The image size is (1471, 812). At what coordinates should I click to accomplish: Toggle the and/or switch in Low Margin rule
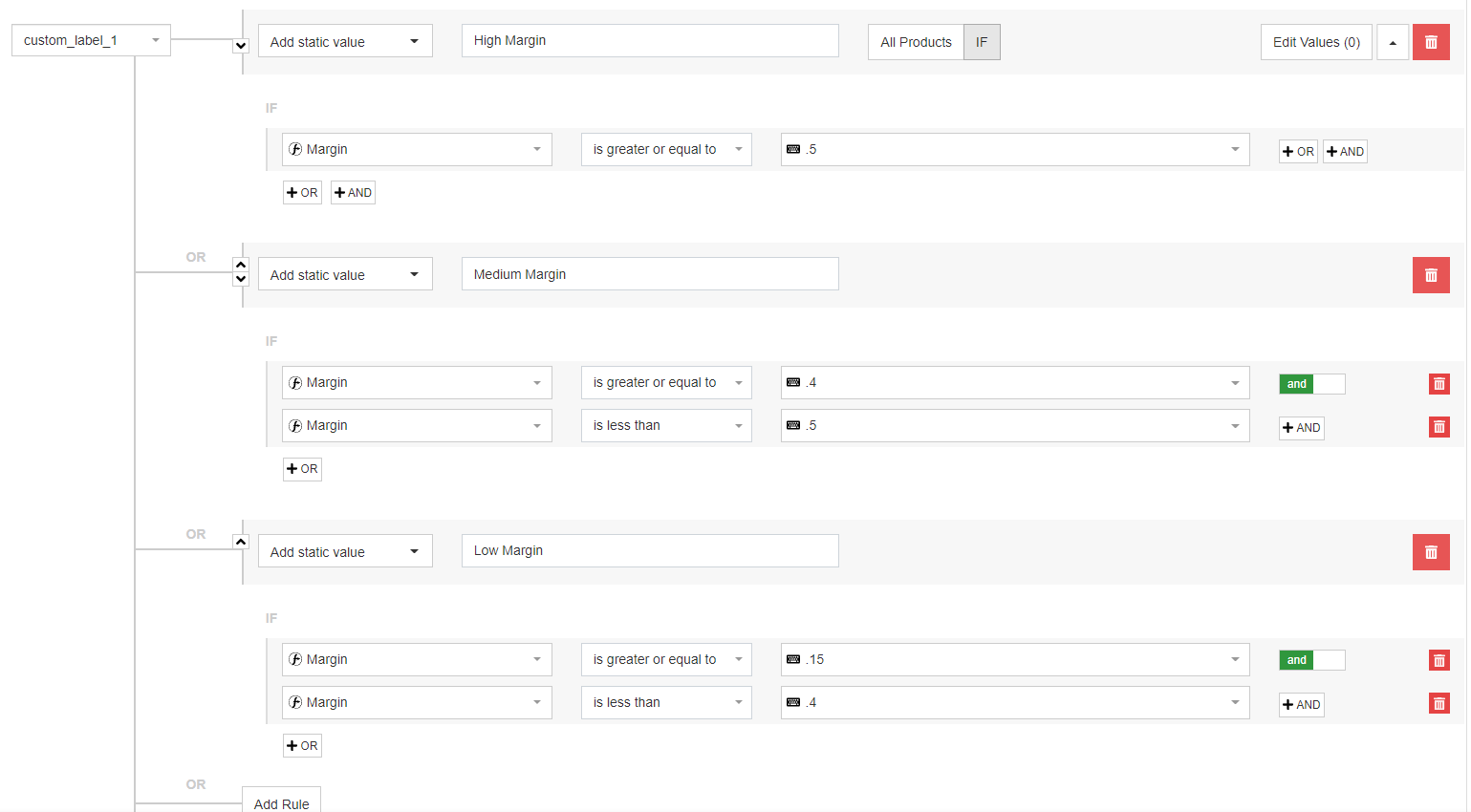coord(1311,660)
